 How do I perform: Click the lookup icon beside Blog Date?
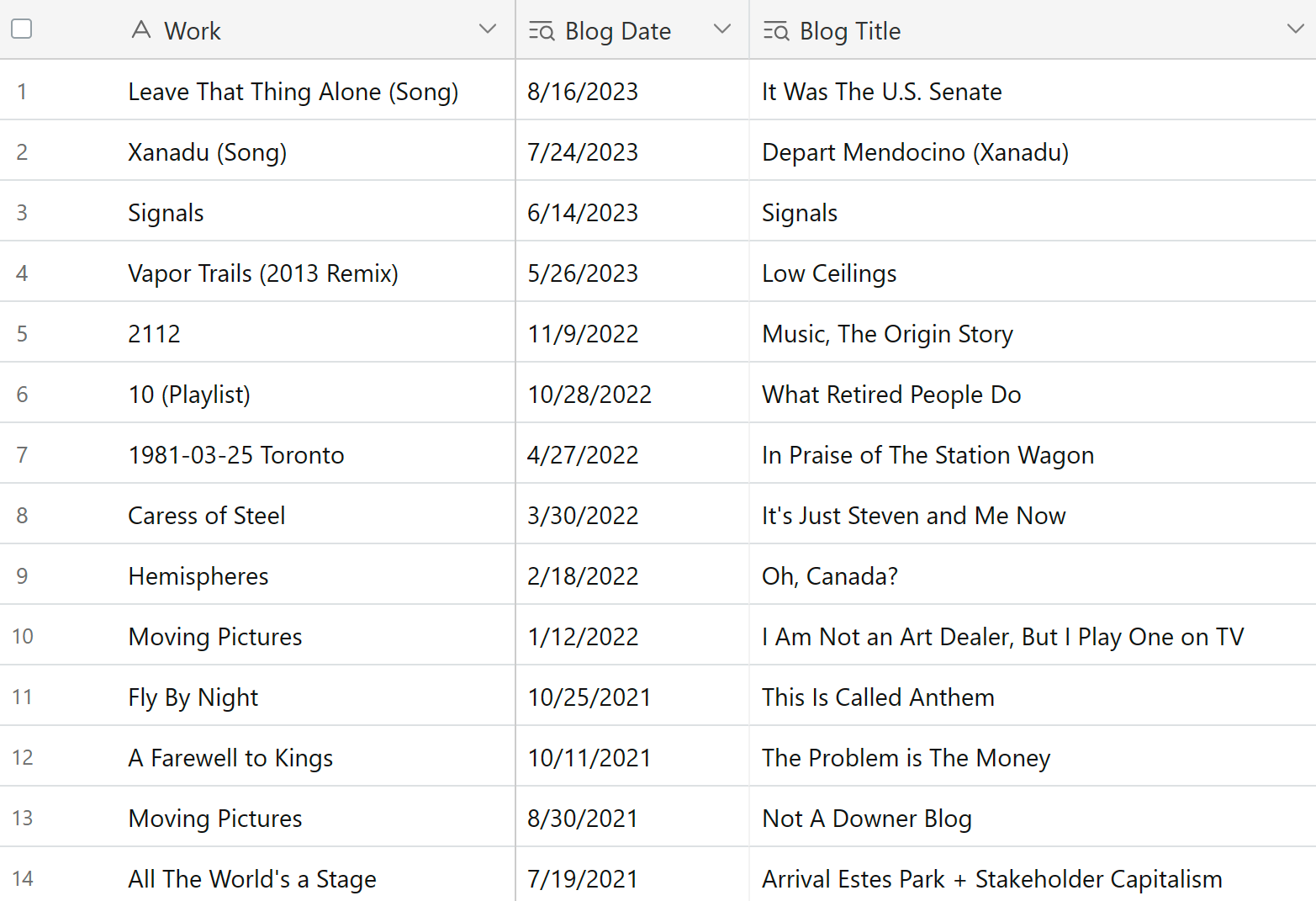pos(542,31)
